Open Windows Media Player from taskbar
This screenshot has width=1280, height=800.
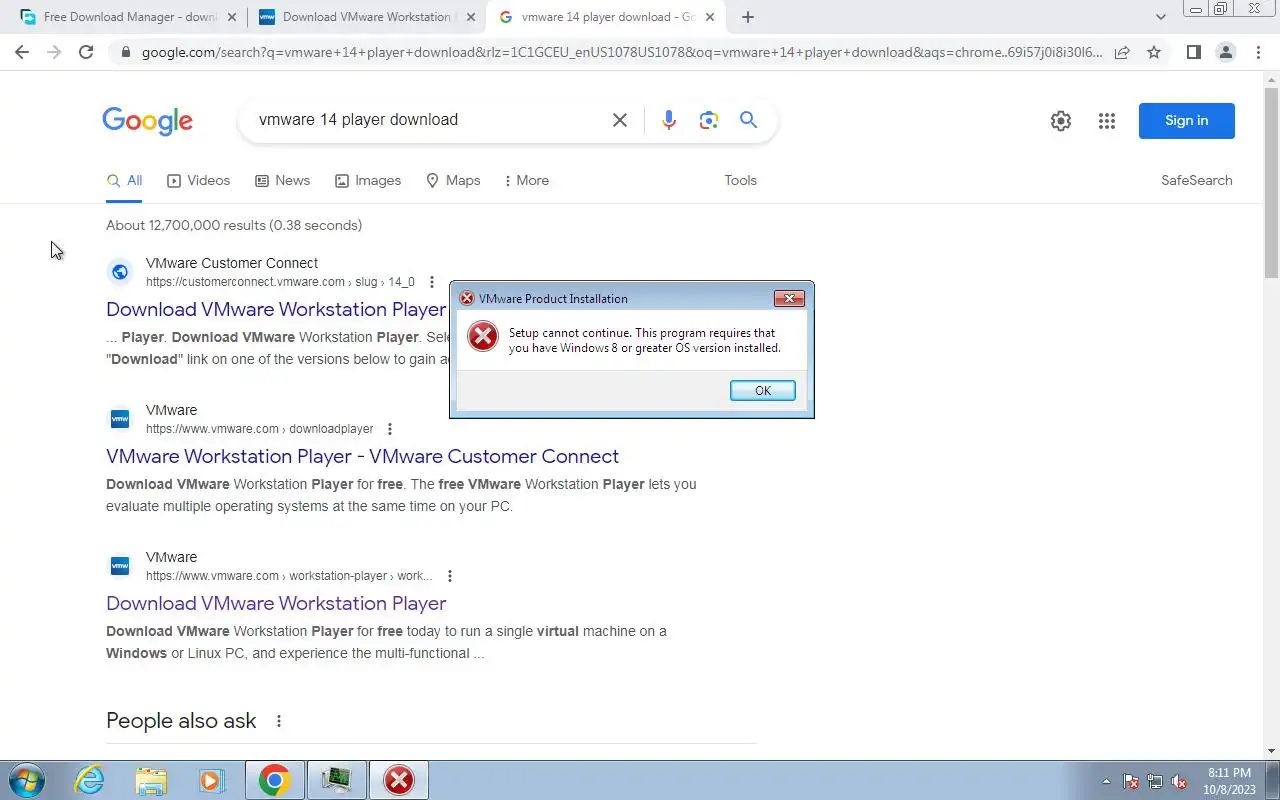tap(212, 780)
